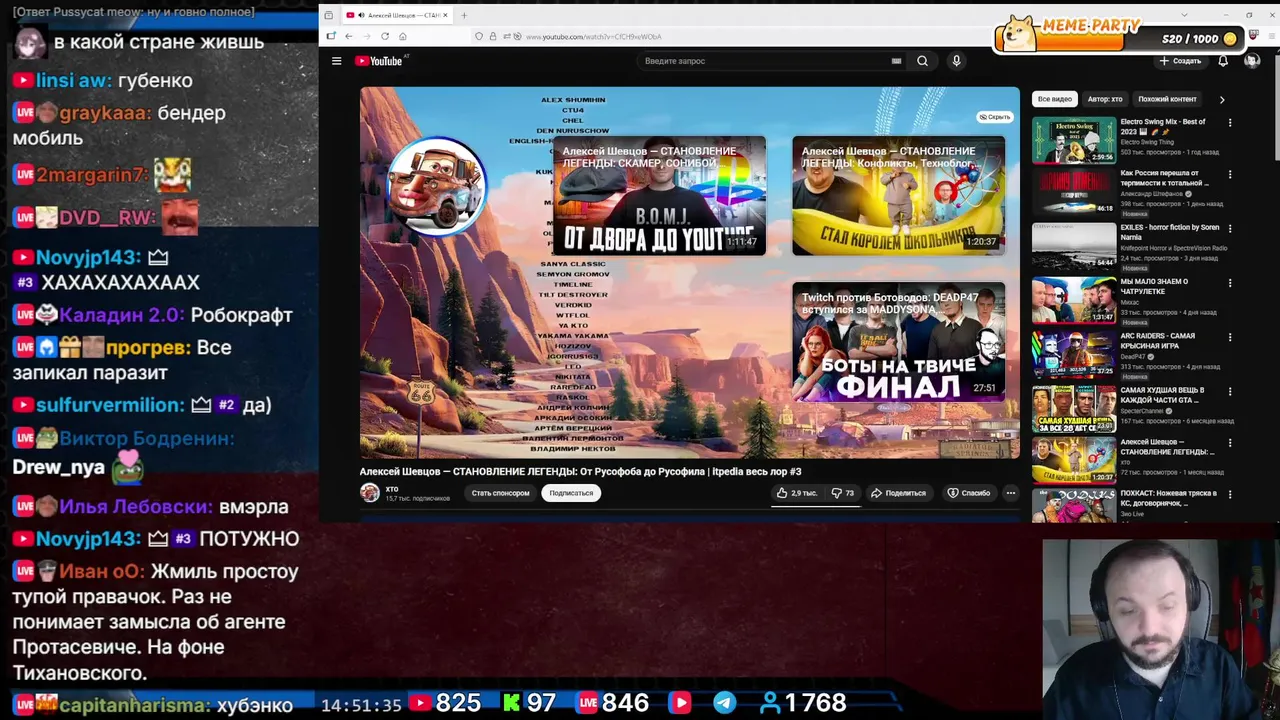Hide the end-screen suggestions with Скрыть

click(995, 117)
